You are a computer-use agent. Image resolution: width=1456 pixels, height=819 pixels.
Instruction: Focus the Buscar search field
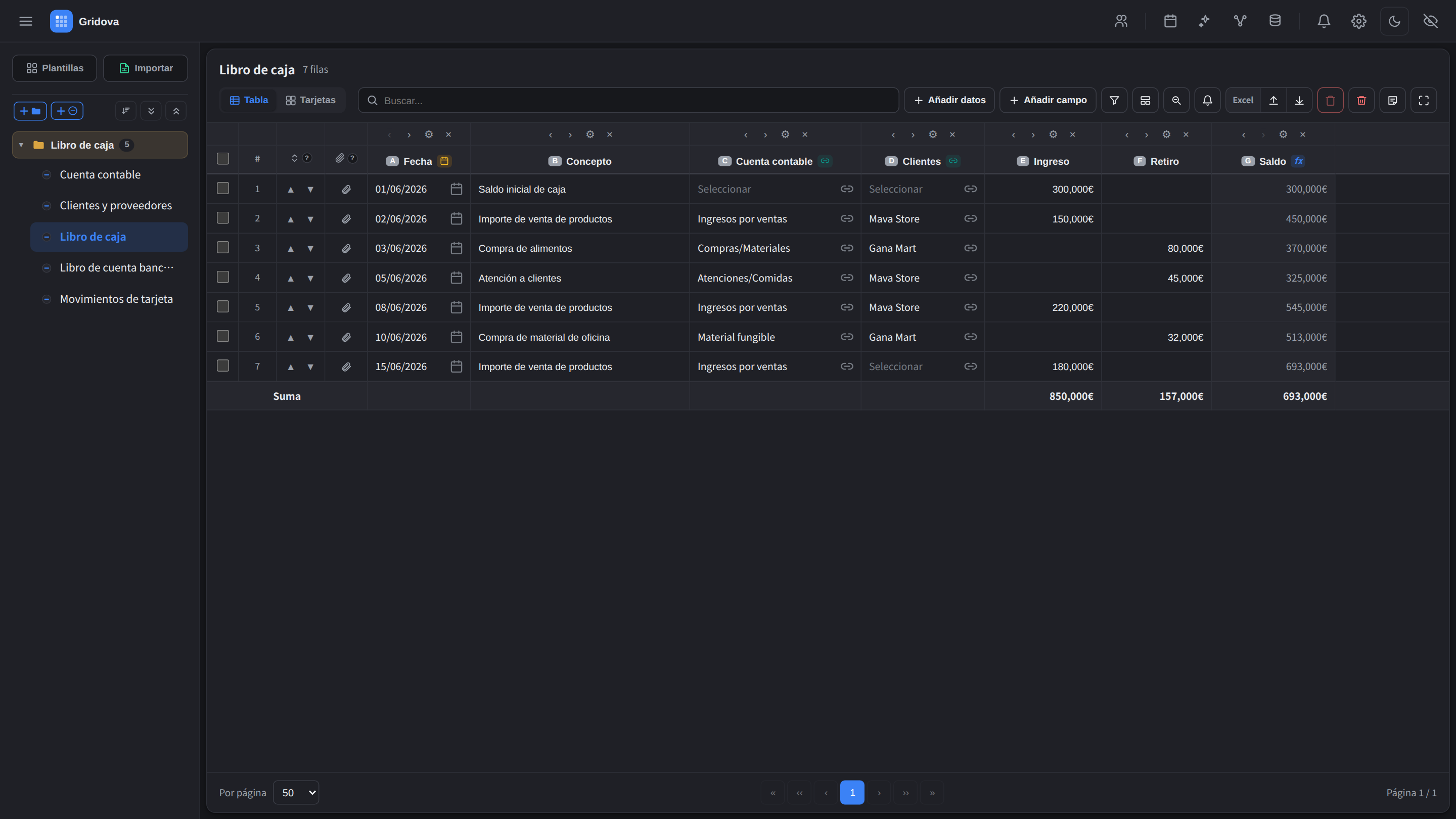click(628, 100)
